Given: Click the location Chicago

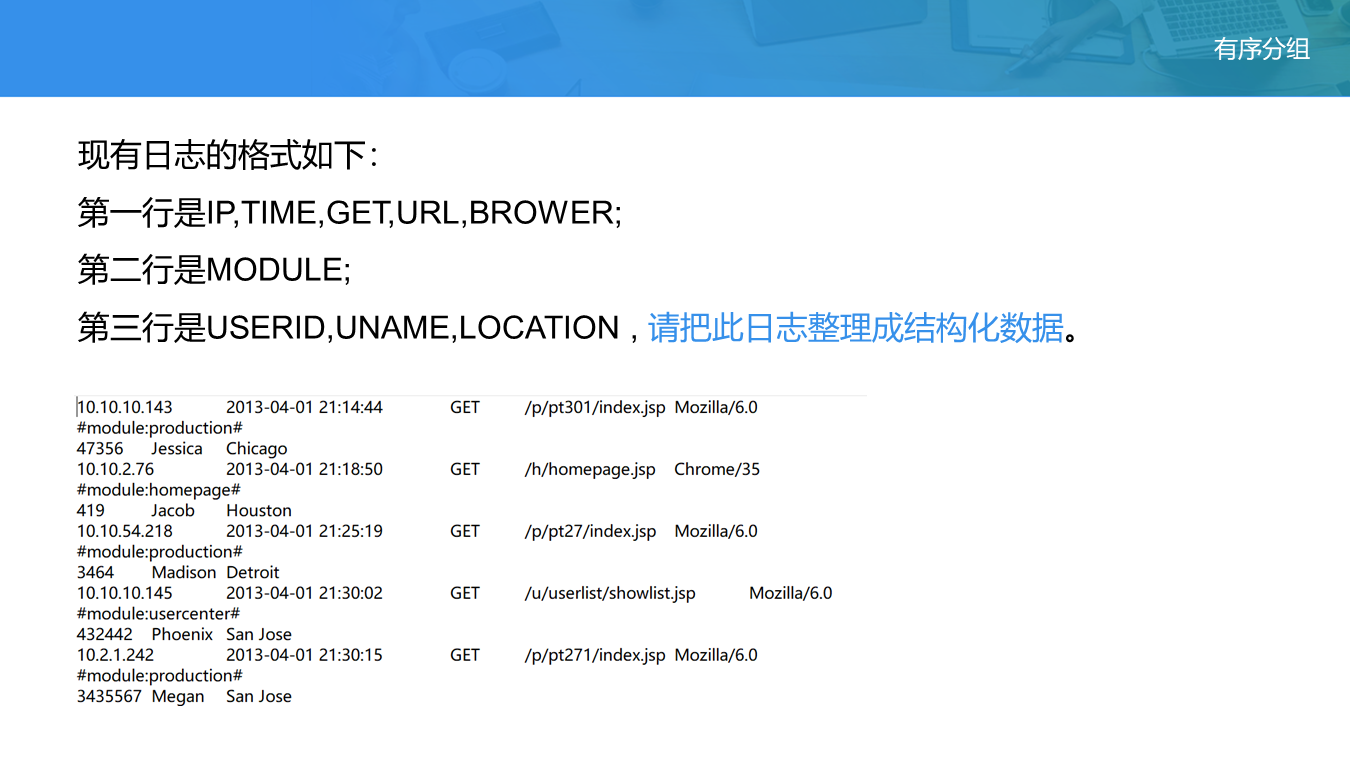Looking at the screenshot, I should coord(257,449).
